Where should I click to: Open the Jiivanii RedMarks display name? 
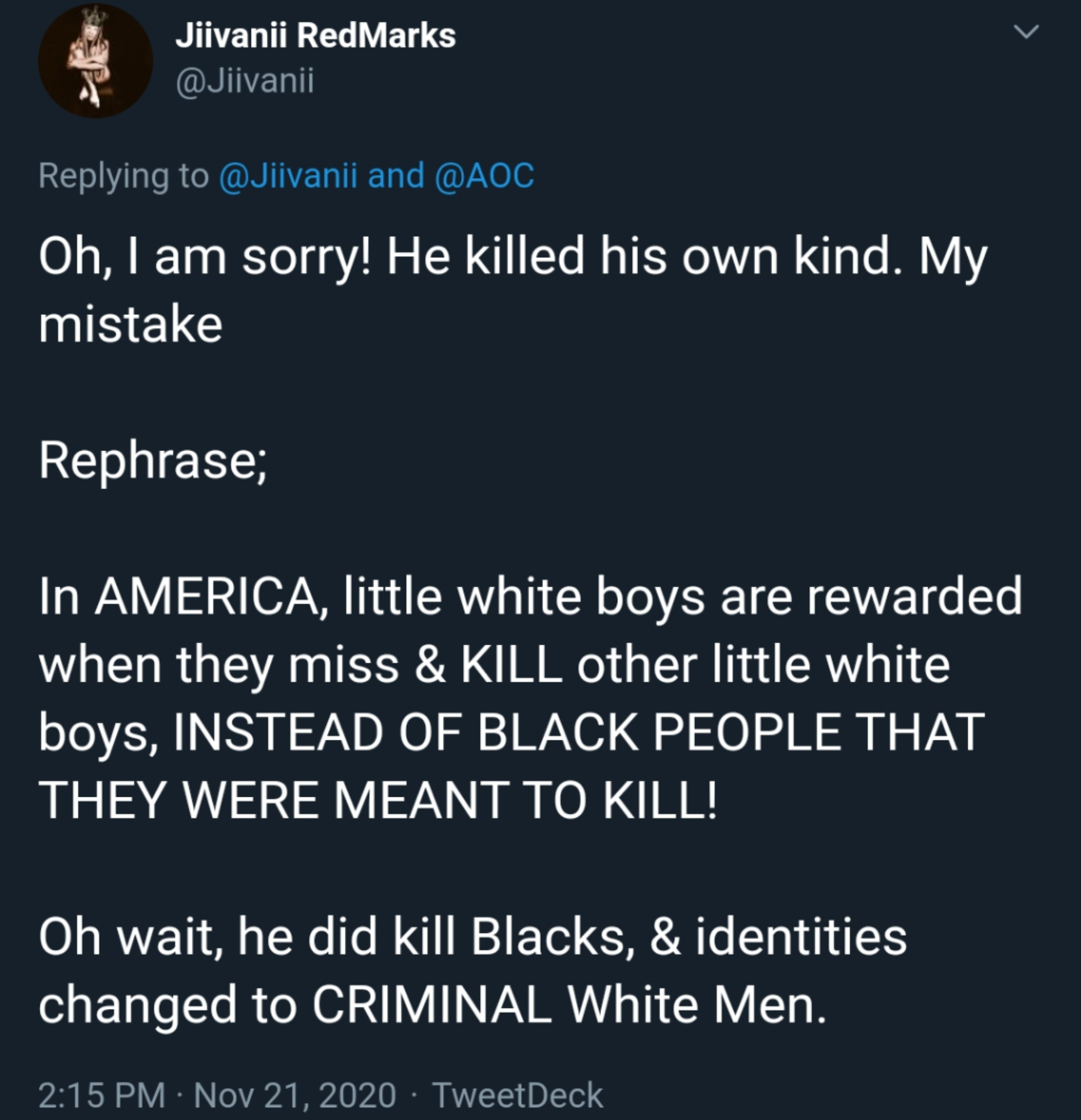tap(316, 36)
